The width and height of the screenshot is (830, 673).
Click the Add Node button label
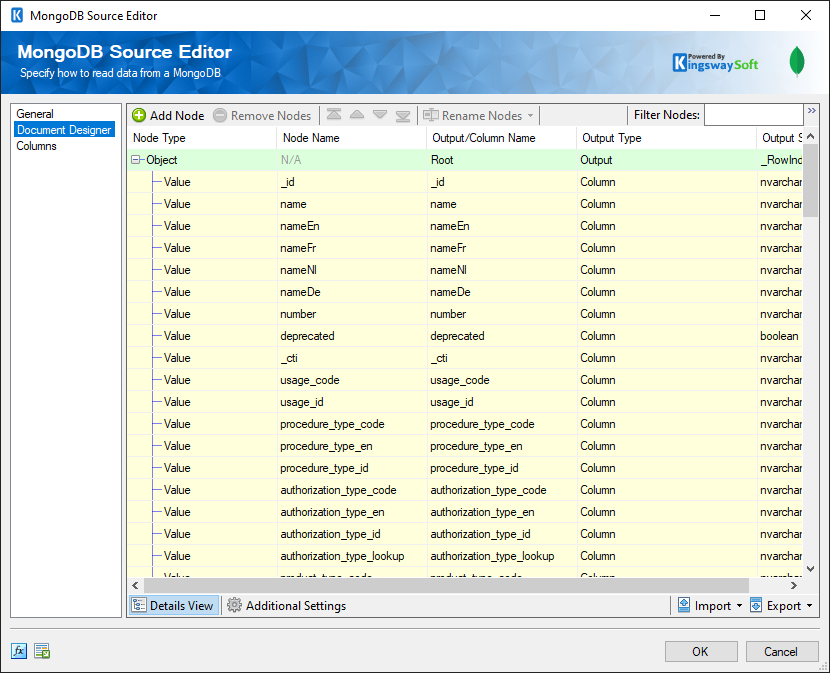pyautogui.click(x=177, y=115)
